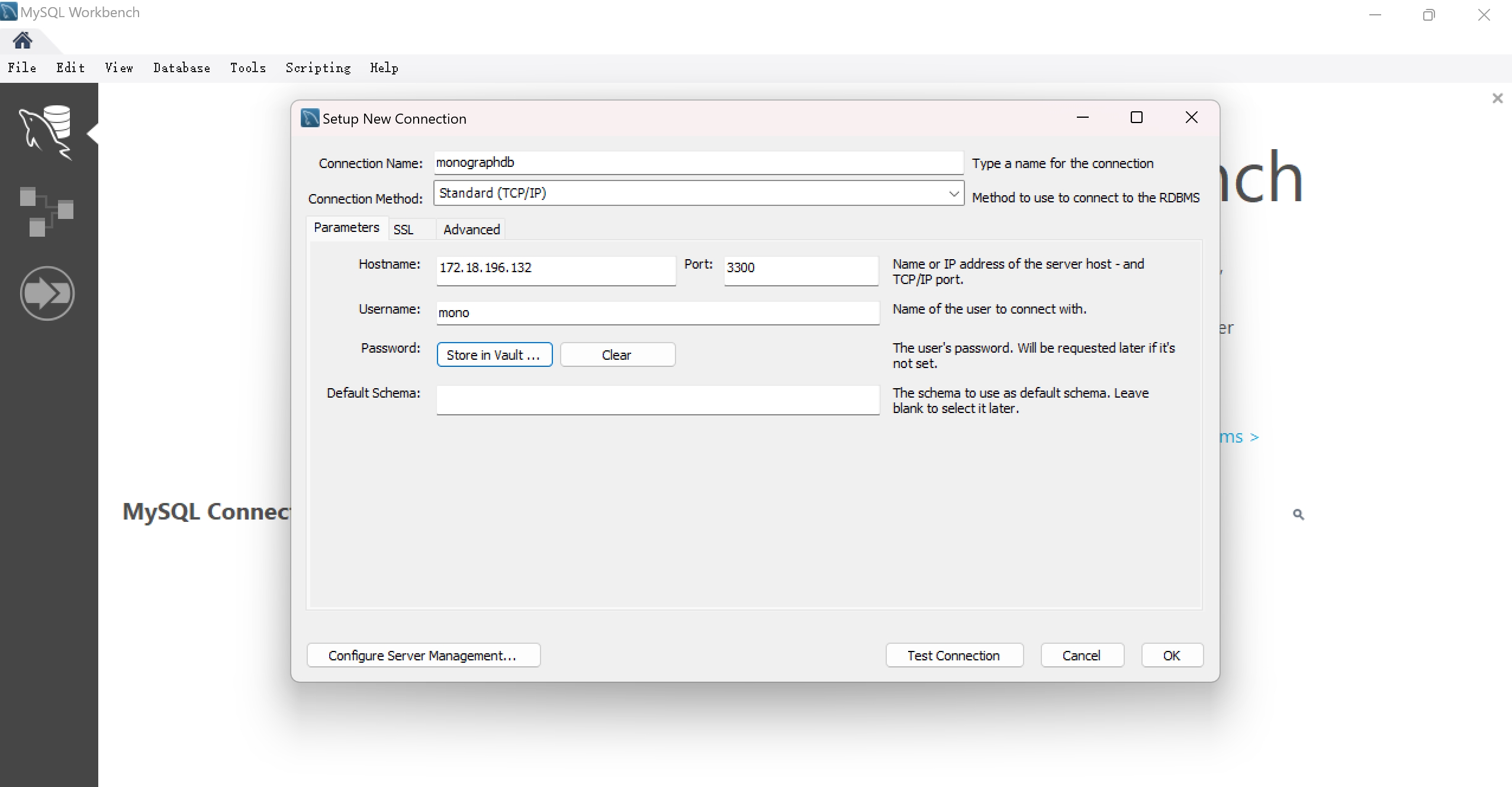Open the Scripting menu
Screen dimensions: 1512x787
(x=318, y=68)
